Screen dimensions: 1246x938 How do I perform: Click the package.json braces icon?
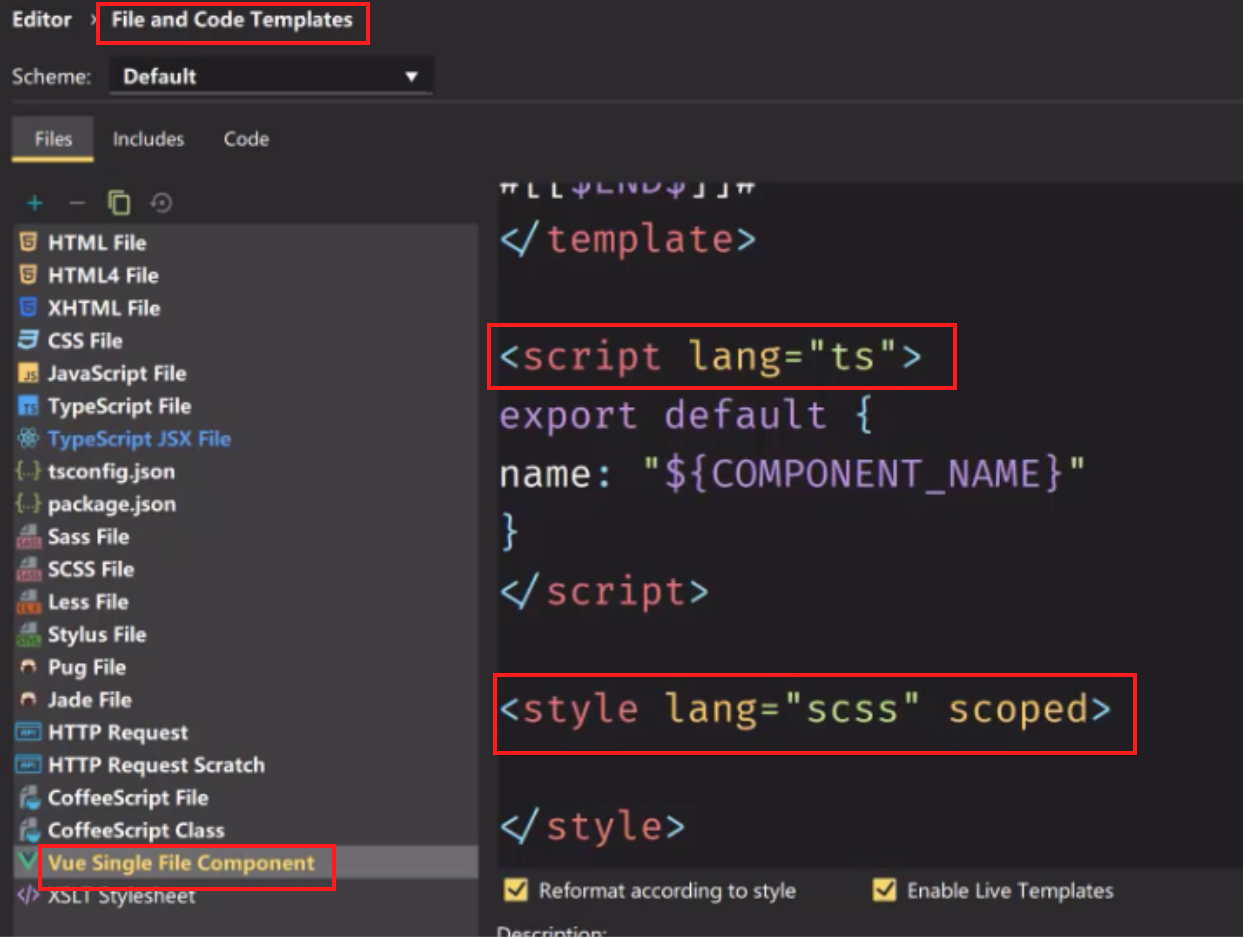point(29,504)
